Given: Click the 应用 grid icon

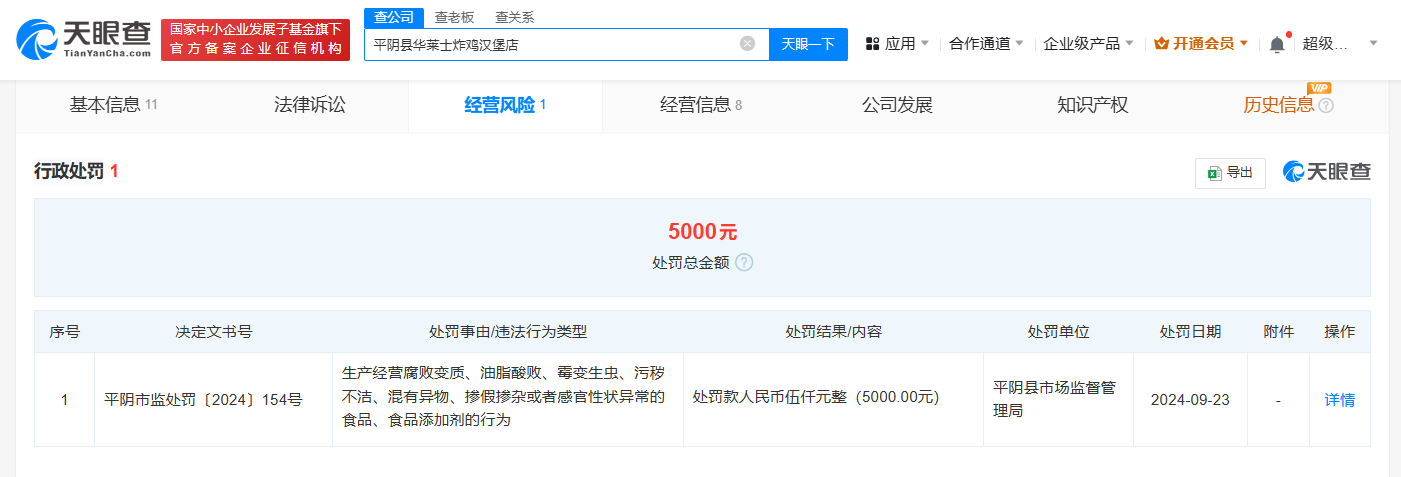Looking at the screenshot, I should pyautogui.click(x=872, y=44).
